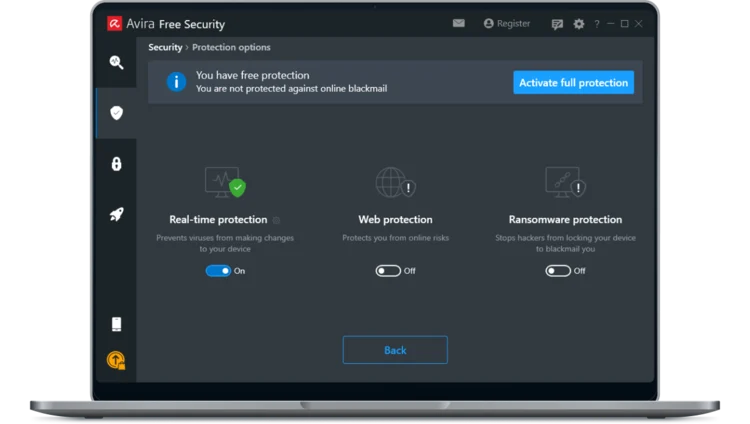750x424 pixels.
Task: Click the Web protection globe icon
Action: (396, 182)
